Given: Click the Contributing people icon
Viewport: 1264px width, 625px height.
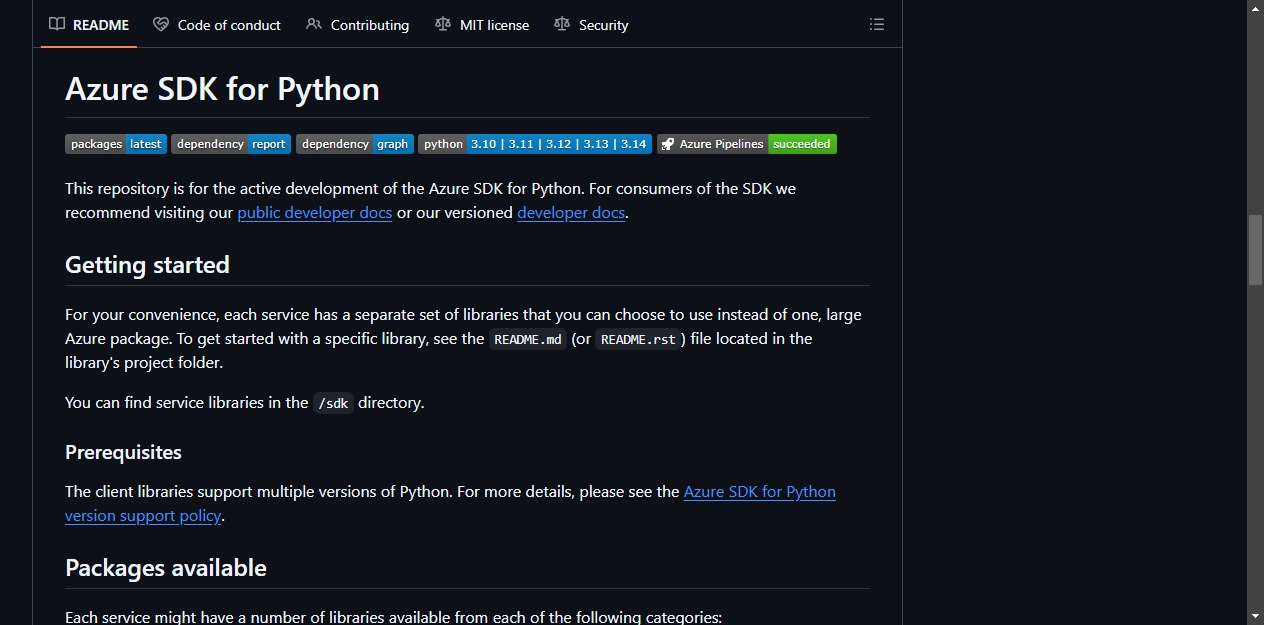Looking at the screenshot, I should 314,25.
